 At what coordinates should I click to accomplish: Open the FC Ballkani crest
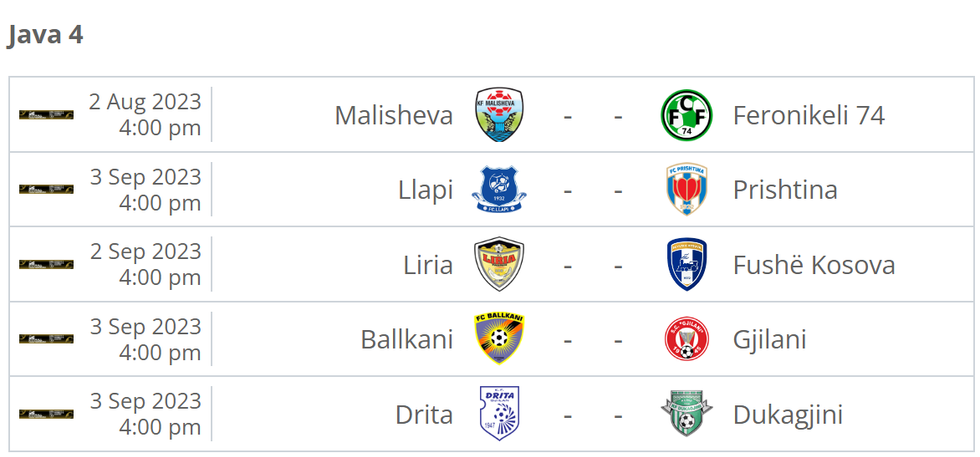tap(499, 339)
